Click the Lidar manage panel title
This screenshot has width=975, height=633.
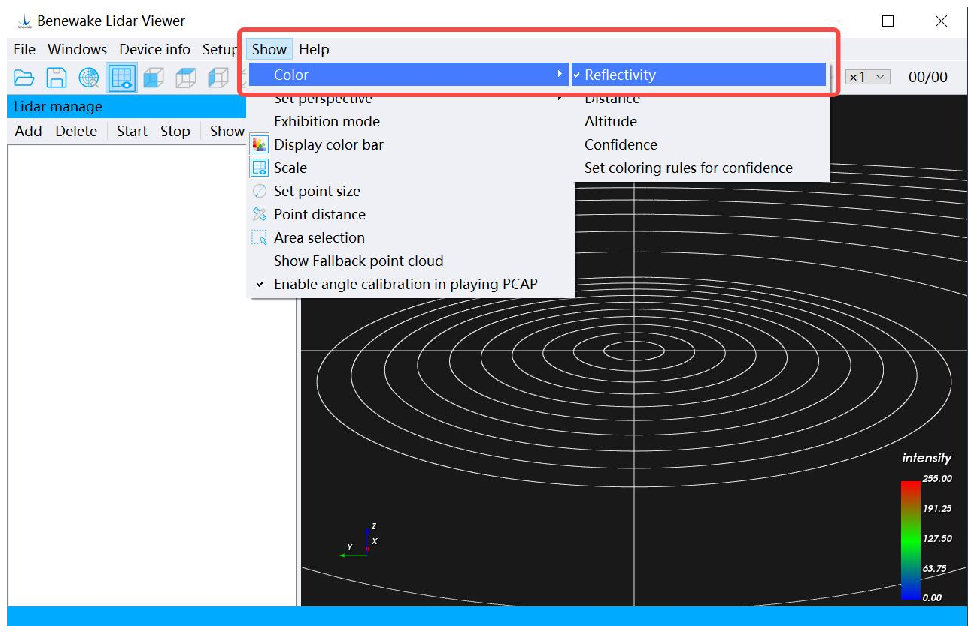(58, 106)
